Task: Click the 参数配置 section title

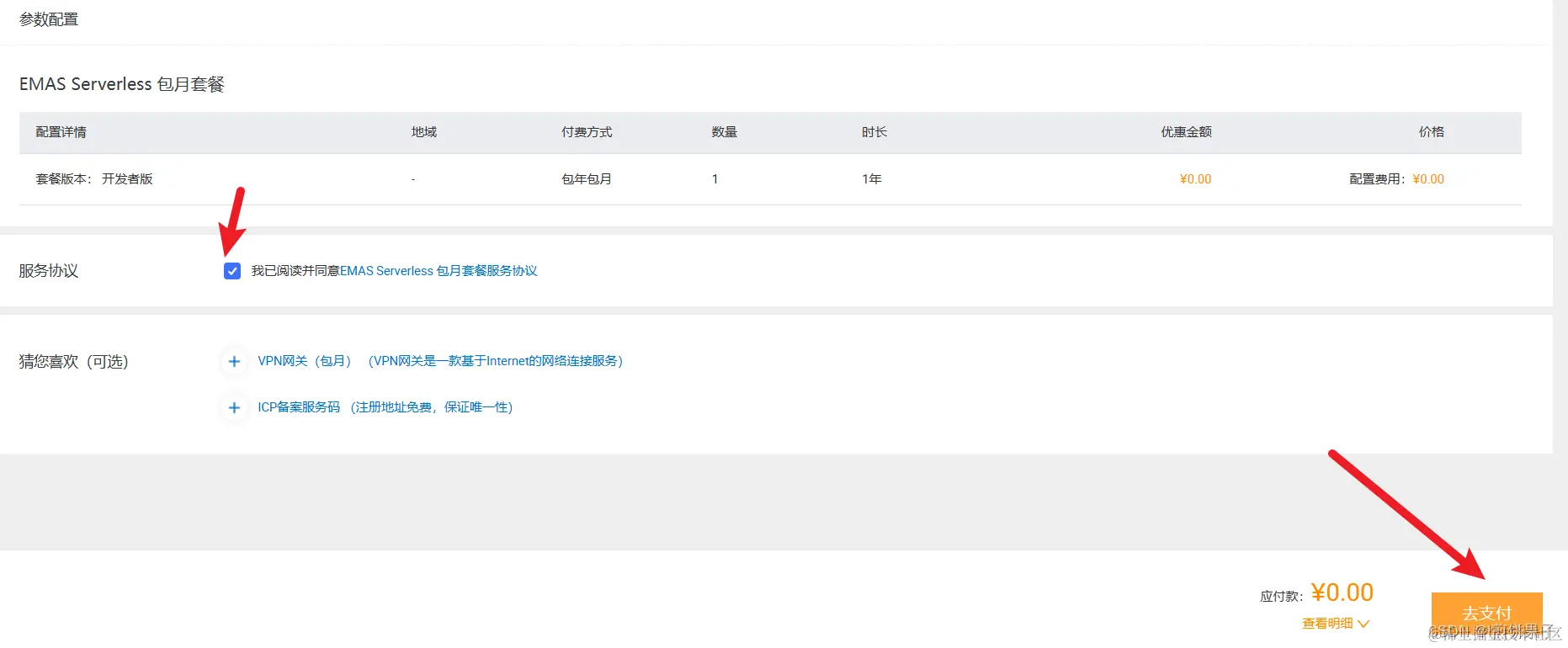Action: coord(49,19)
